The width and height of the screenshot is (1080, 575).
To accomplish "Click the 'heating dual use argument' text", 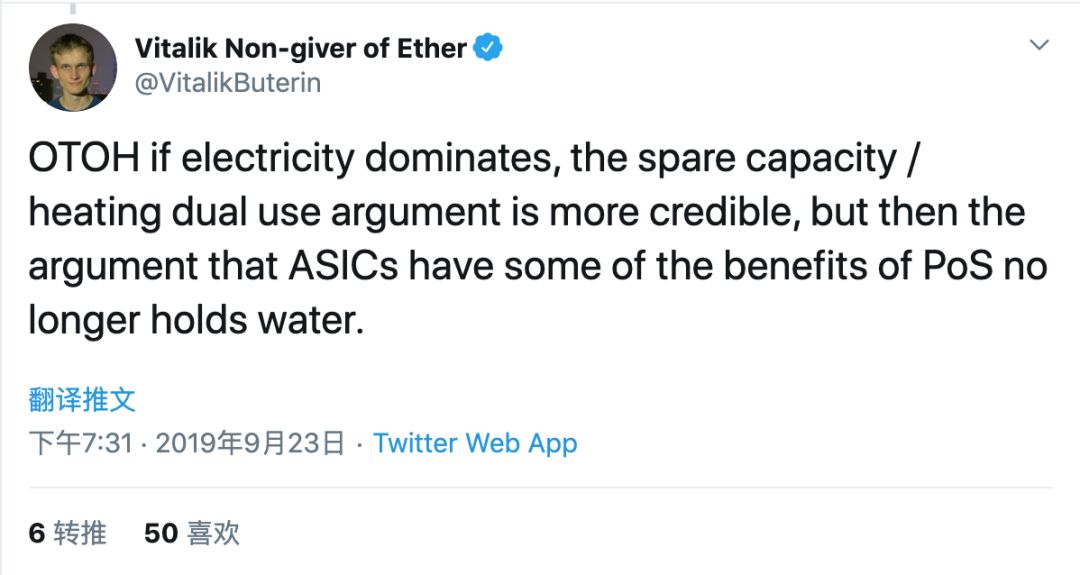I will click(x=264, y=213).
